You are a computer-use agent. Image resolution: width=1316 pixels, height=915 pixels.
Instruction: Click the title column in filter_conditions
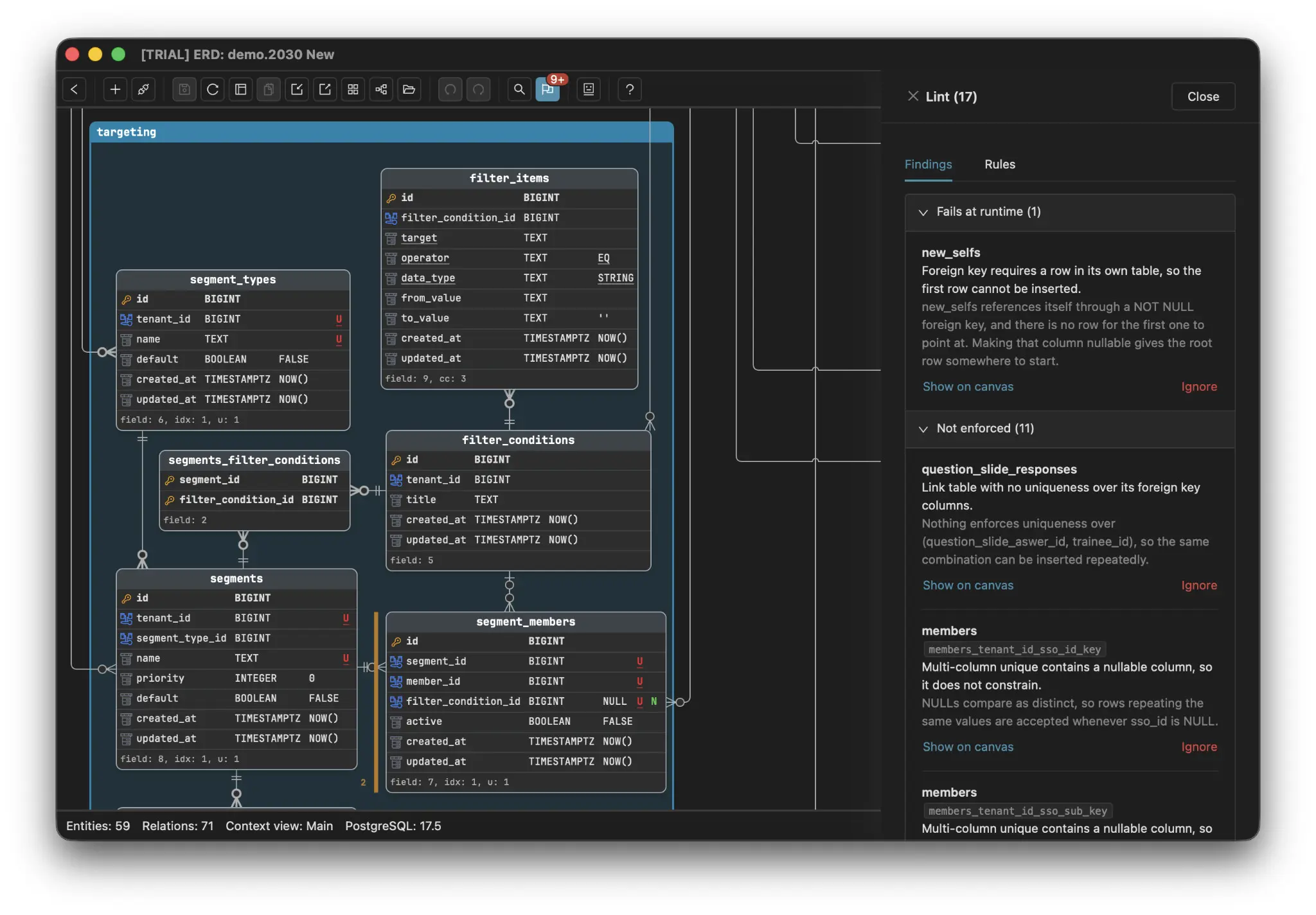(x=518, y=500)
